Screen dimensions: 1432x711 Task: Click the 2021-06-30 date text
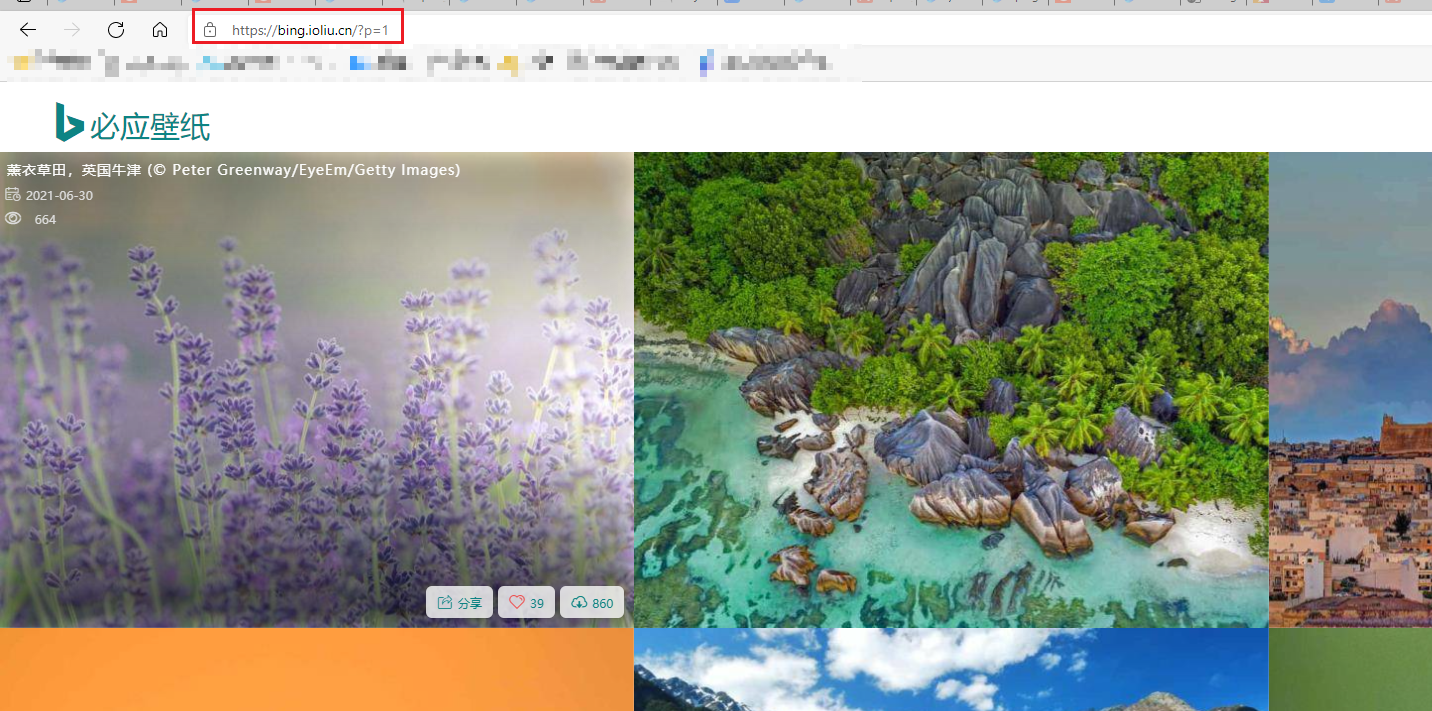[x=59, y=195]
